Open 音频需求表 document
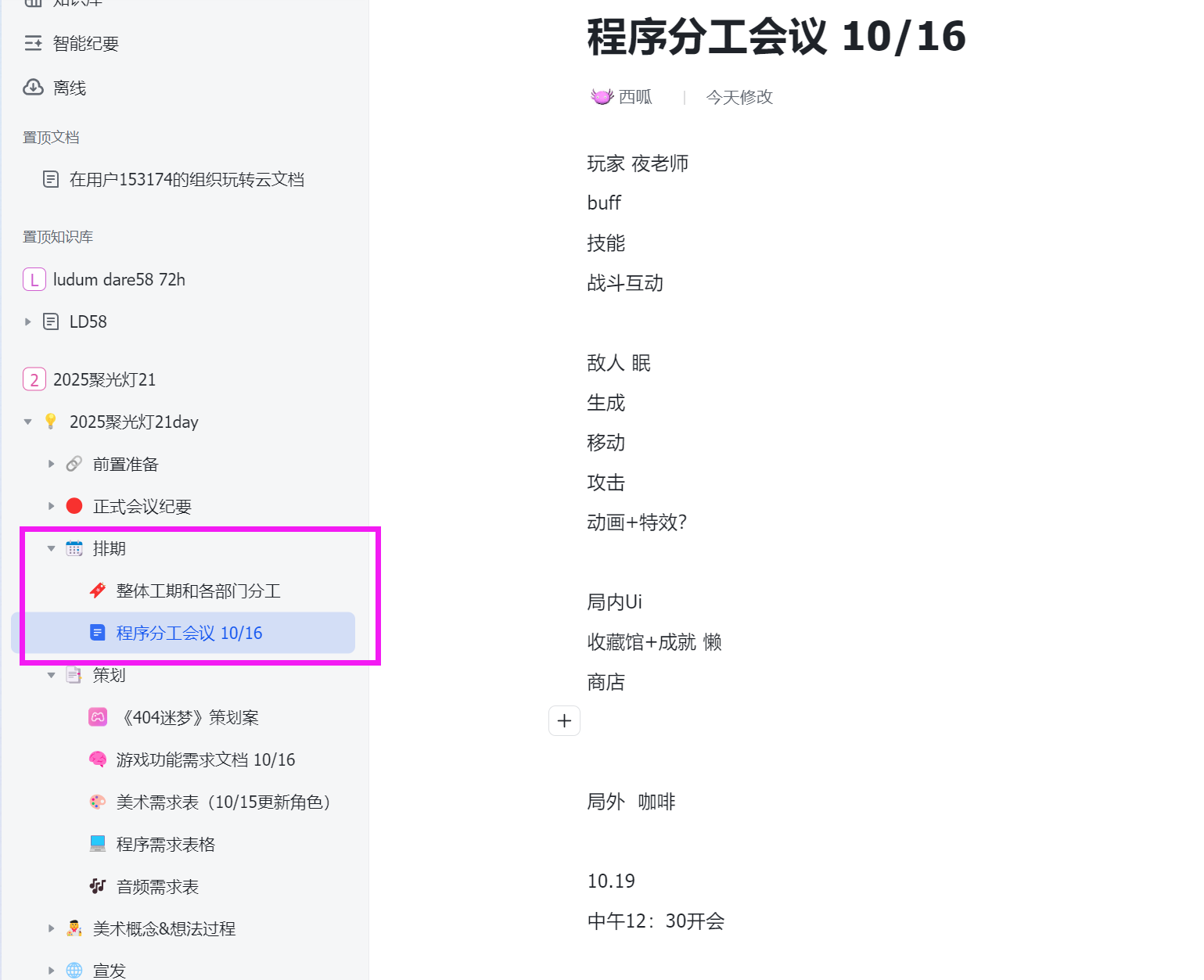The image size is (1204, 980). pyautogui.click(x=158, y=887)
